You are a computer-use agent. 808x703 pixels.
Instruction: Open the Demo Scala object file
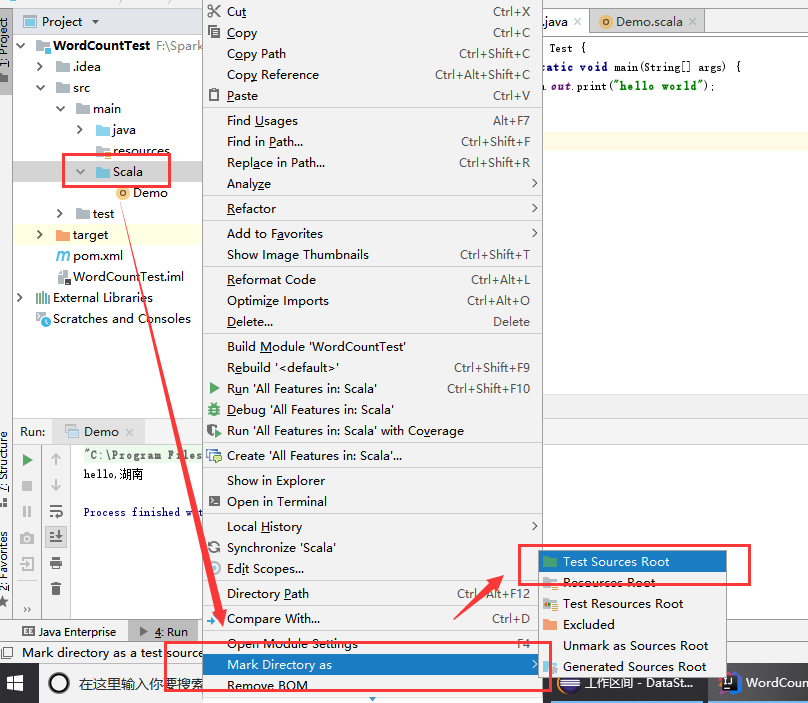(x=142, y=193)
